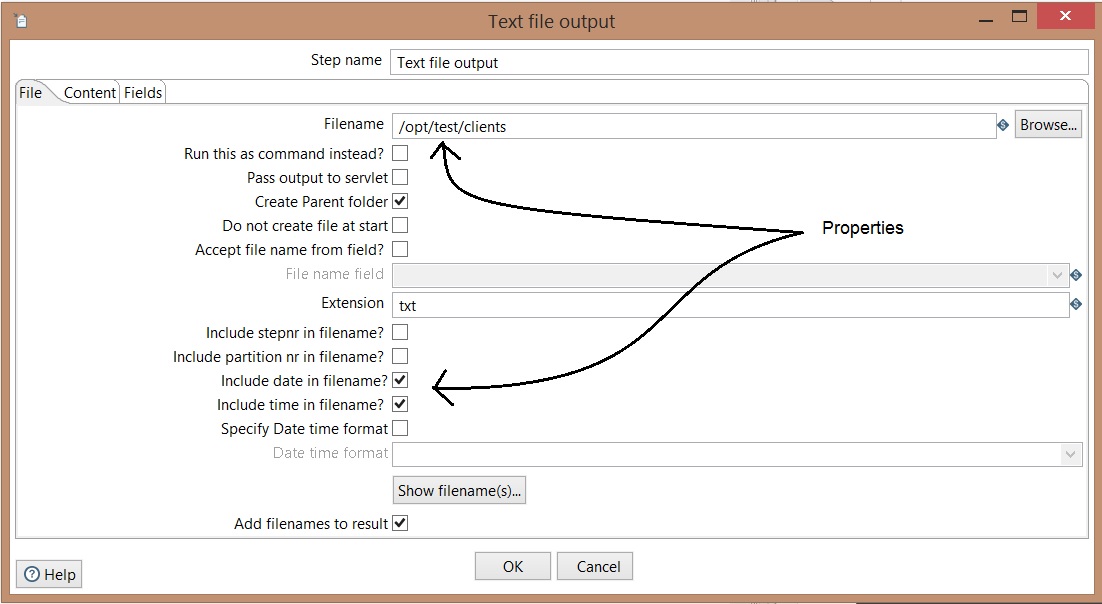Click the variable icon beside File name field
This screenshot has height=604, width=1102.
click(1076, 275)
